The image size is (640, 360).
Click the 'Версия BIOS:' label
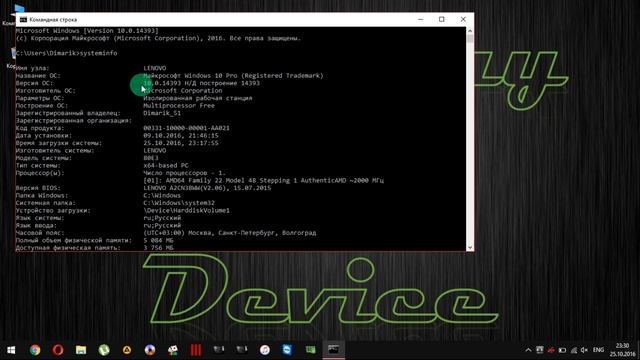[x=38, y=188]
